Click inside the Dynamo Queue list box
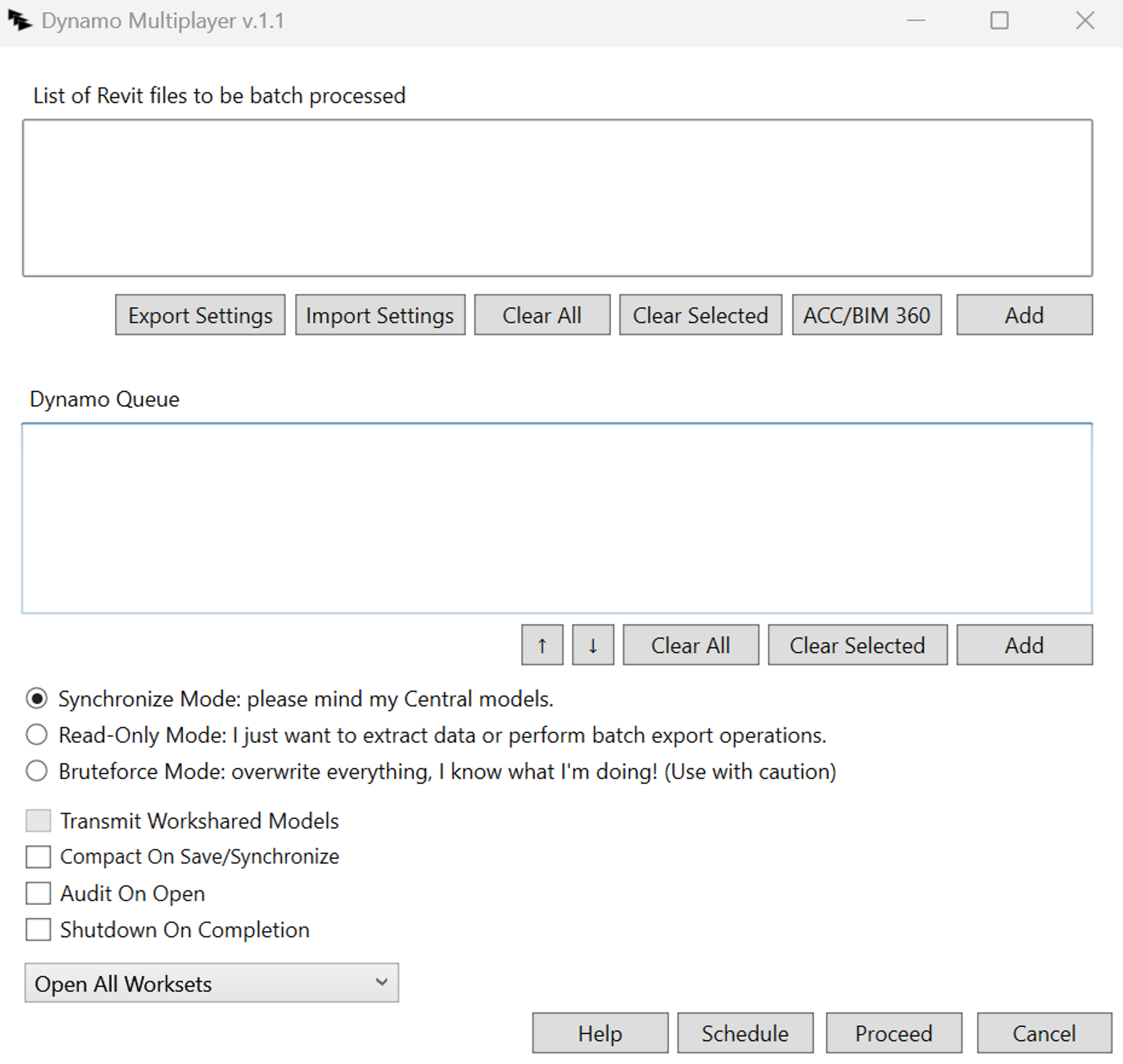Image resolution: width=1123 pixels, height=1064 pixels. (x=556, y=518)
